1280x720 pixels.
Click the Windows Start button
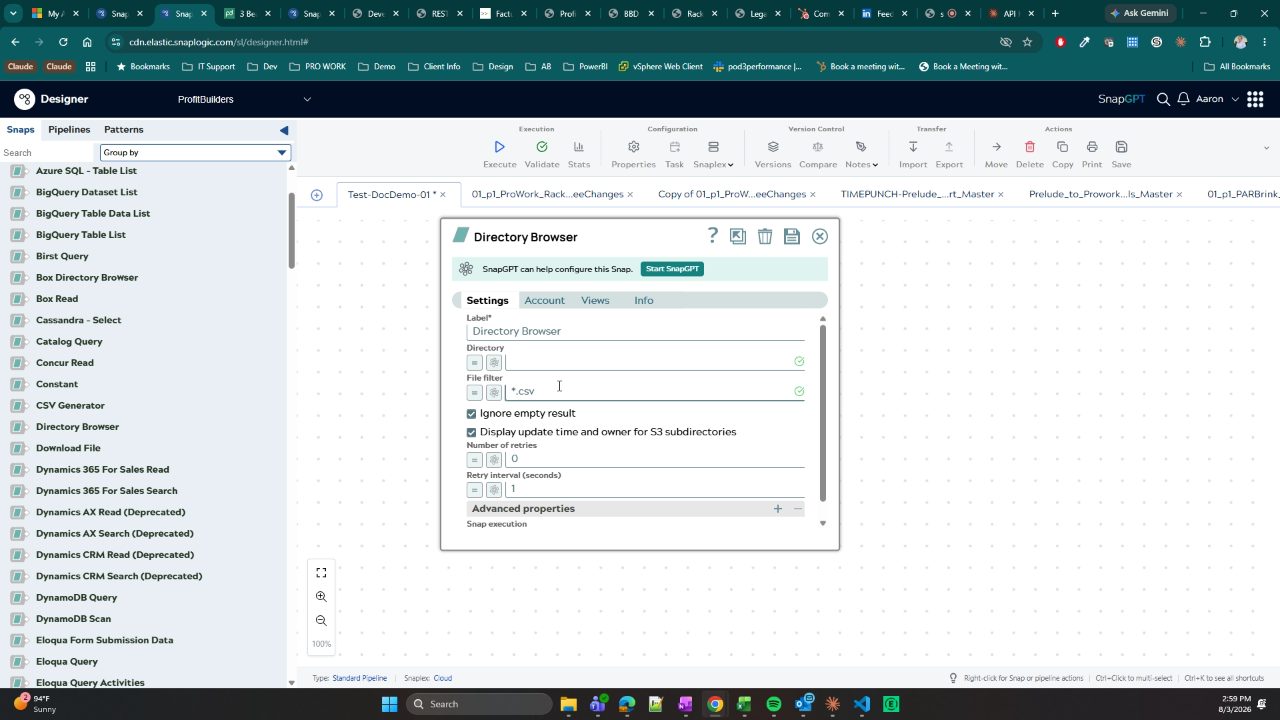click(x=389, y=704)
